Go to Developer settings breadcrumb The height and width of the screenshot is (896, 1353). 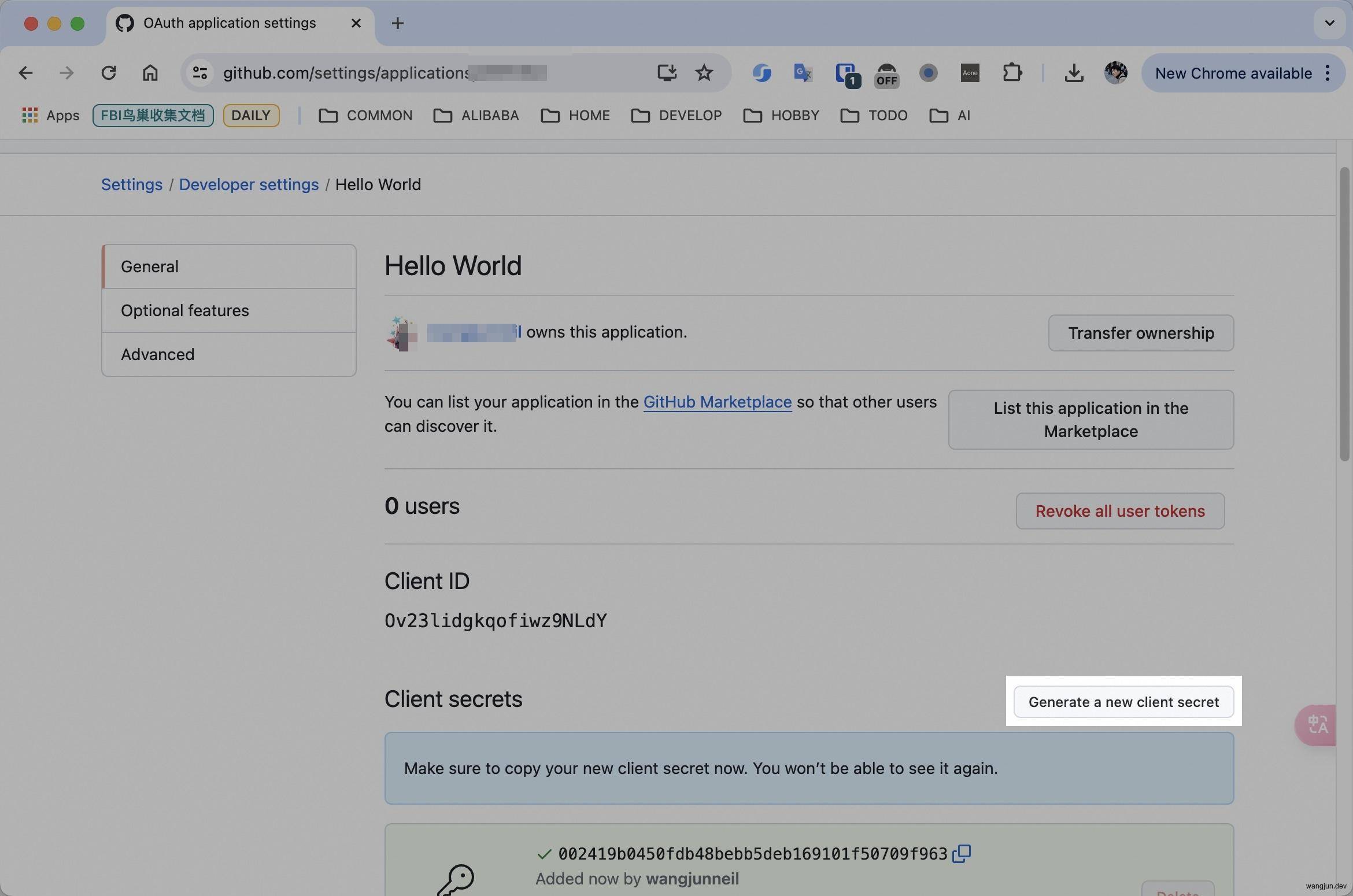tap(249, 184)
